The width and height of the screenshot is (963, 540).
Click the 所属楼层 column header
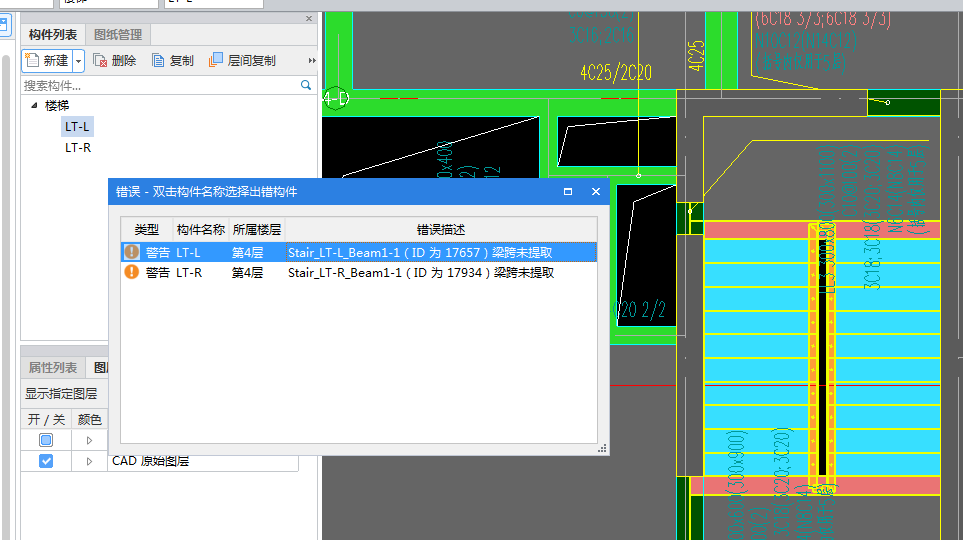257,230
